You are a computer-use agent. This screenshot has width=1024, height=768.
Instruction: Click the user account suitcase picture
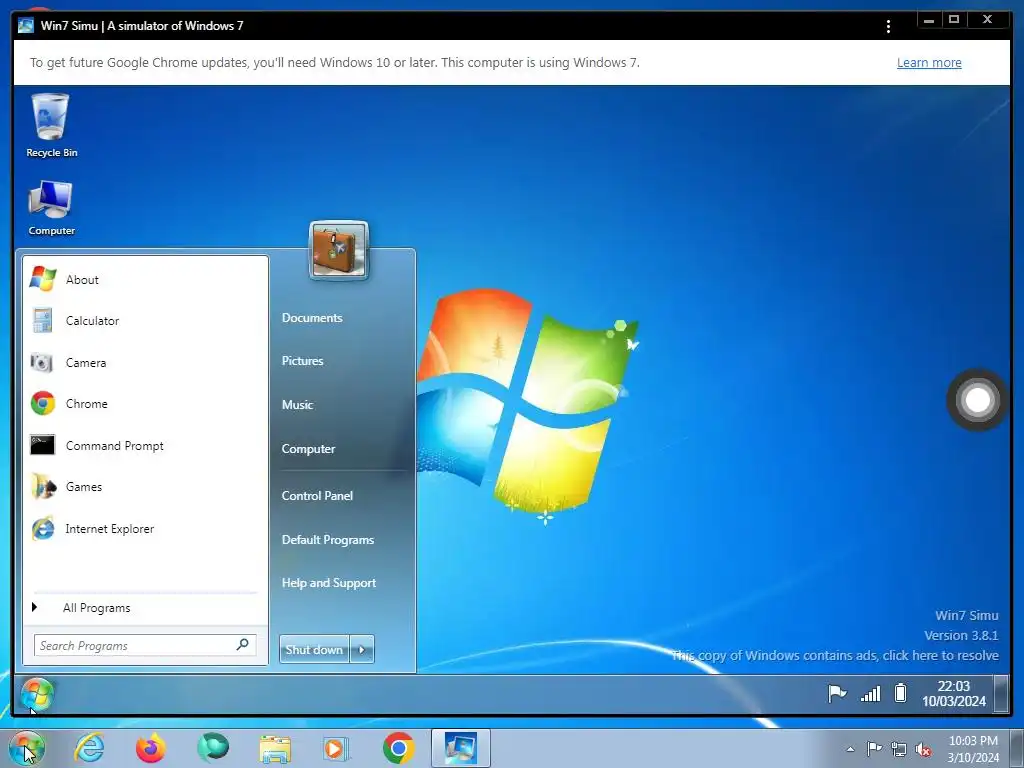(338, 251)
